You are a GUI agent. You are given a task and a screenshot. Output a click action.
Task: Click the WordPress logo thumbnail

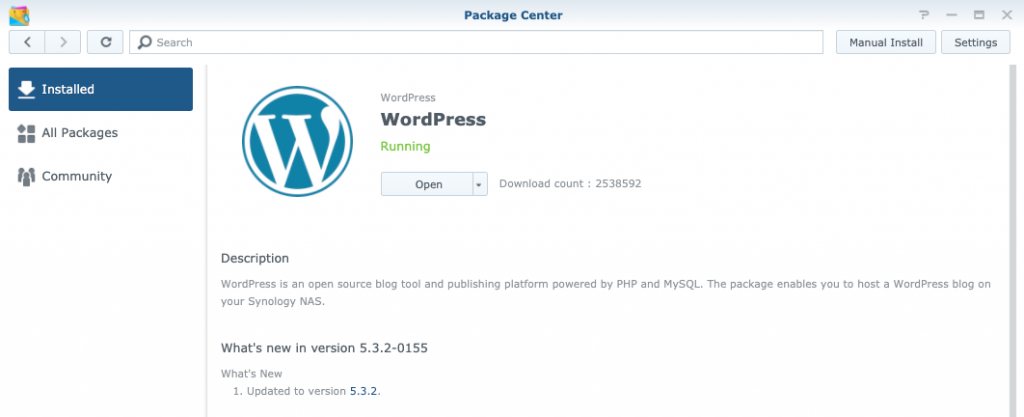click(297, 141)
